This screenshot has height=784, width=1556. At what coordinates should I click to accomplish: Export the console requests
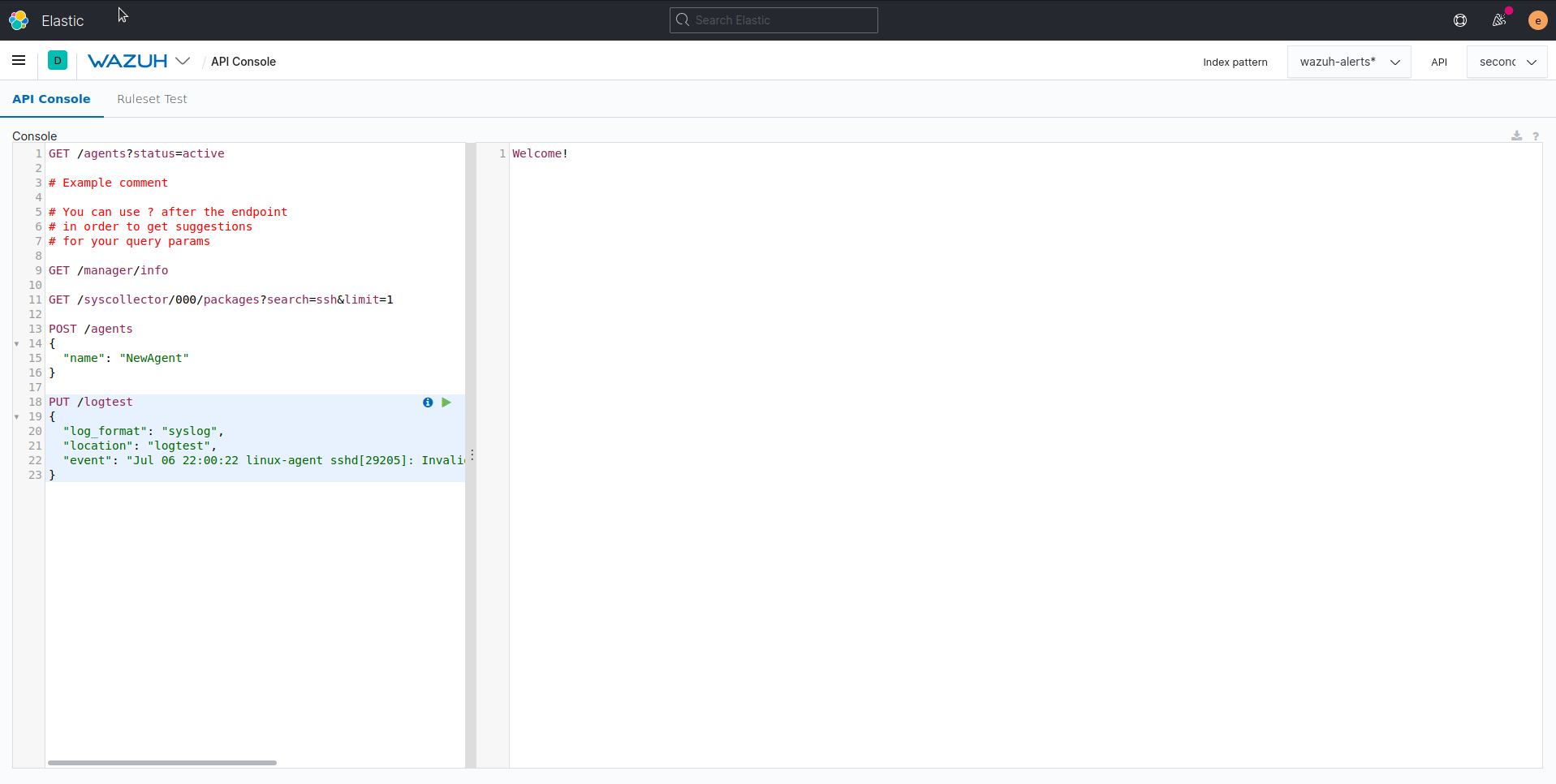tap(1517, 136)
